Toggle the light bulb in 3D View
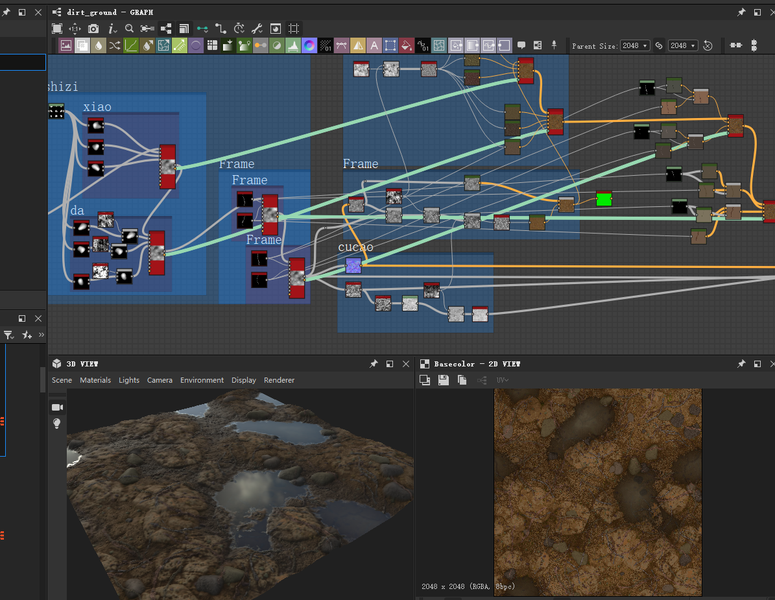This screenshot has height=600, width=775. (x=57, y=424)
